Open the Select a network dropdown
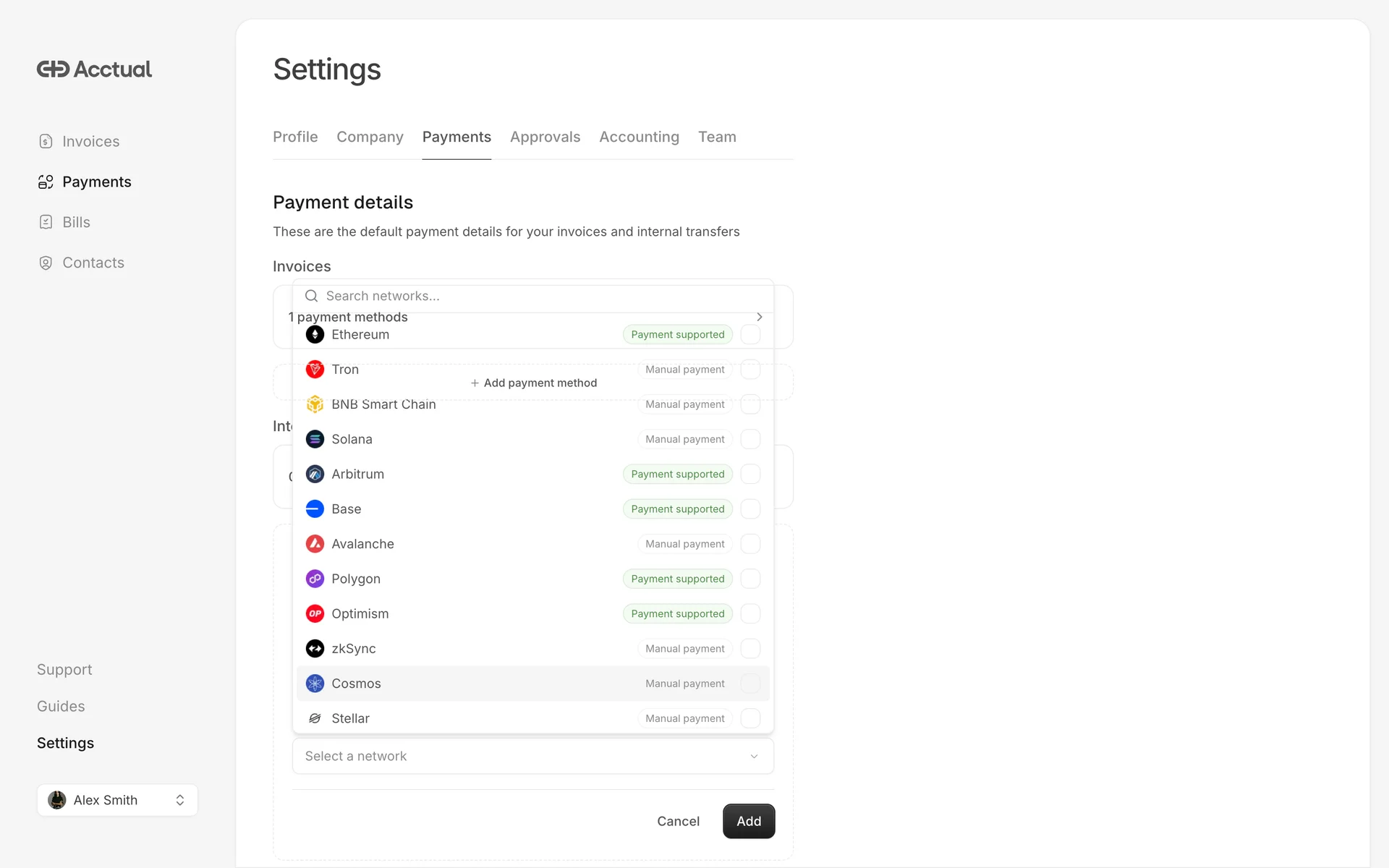This screenshot has height=868, width=1389. click(x=532, y=756)
